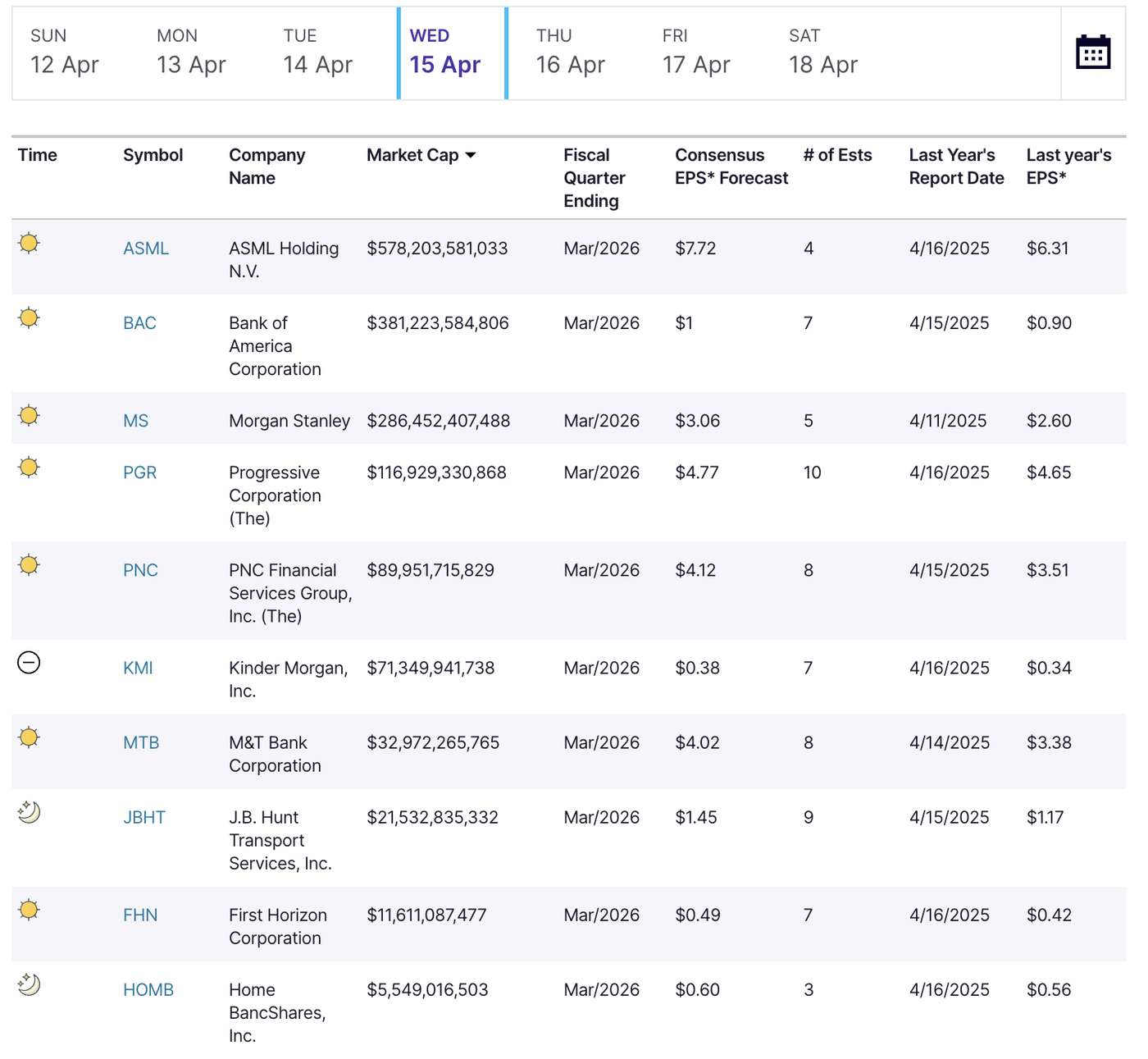Click the Fiscal Quarter Ending column header
The height and width of the screenshot is (1059, 1148).
(594, 178)
